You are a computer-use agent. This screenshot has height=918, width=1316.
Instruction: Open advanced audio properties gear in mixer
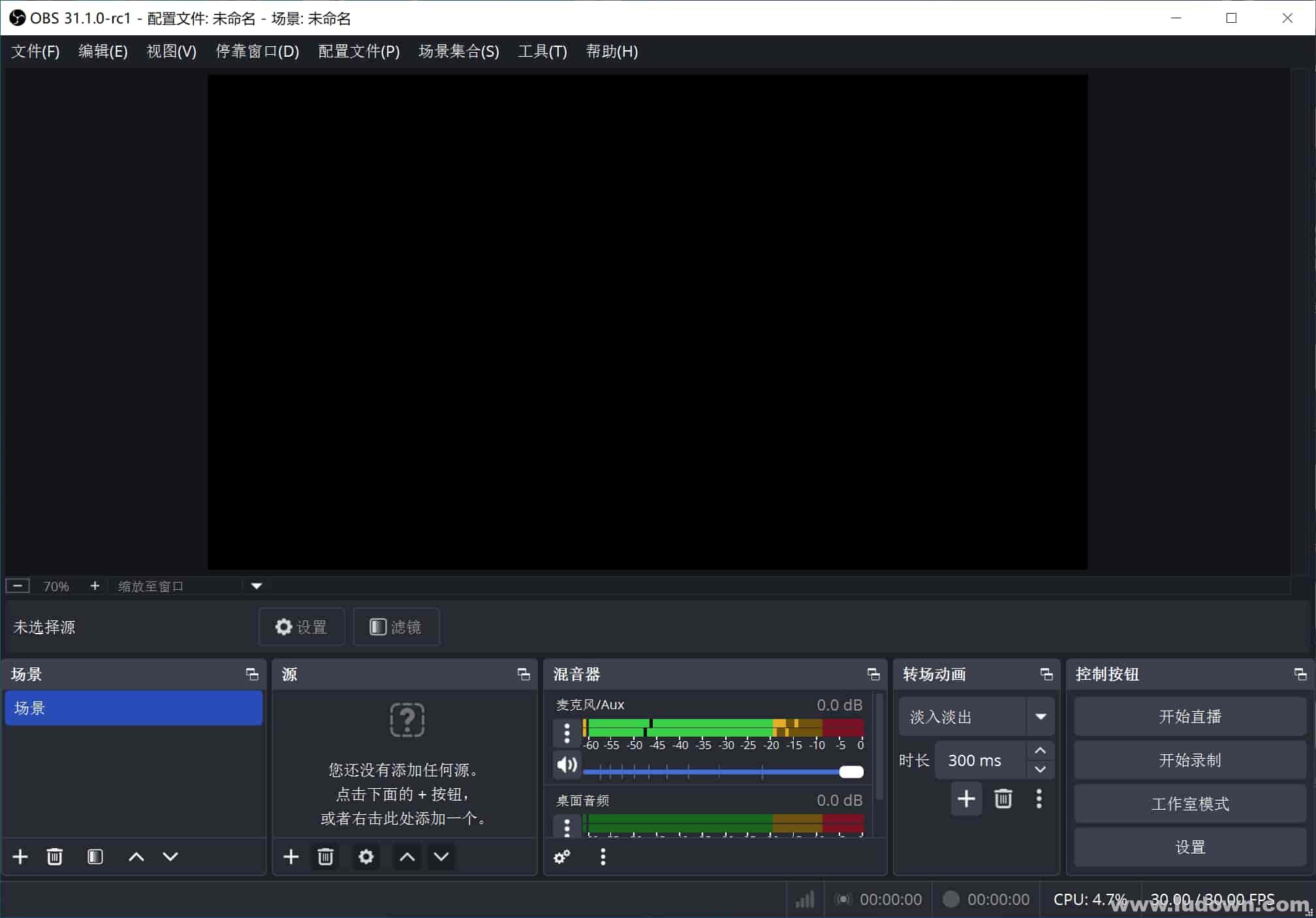[561, 857]
